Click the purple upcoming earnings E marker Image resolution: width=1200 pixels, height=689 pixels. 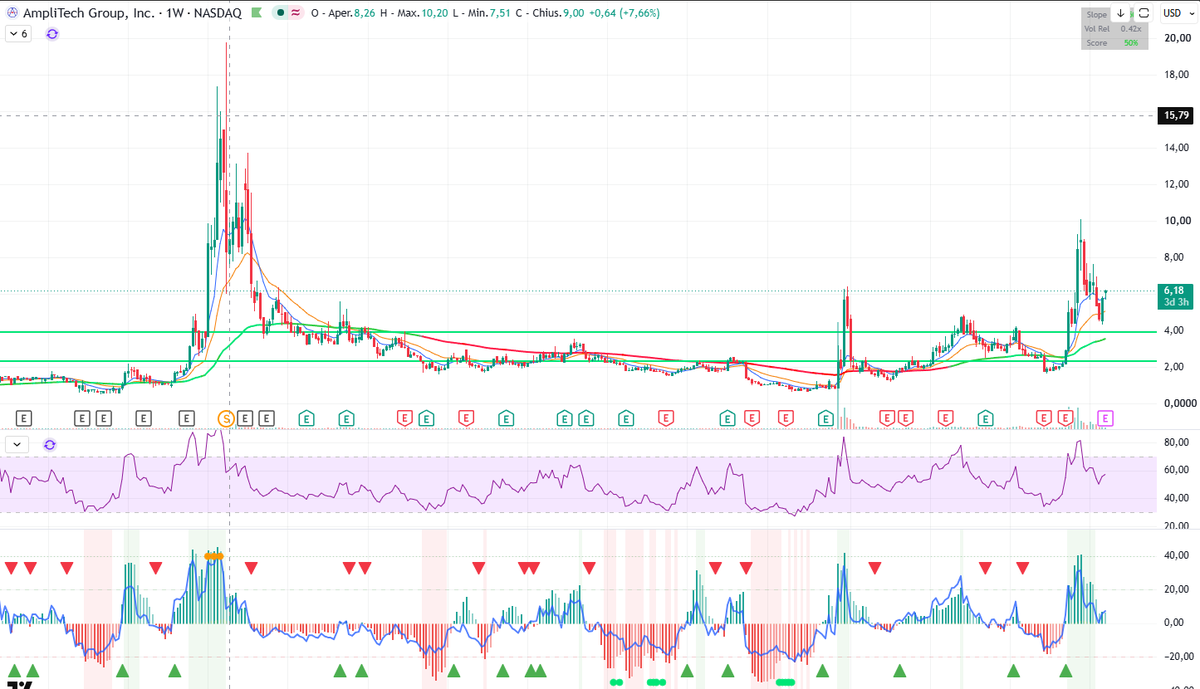(x=1105, y=417)
